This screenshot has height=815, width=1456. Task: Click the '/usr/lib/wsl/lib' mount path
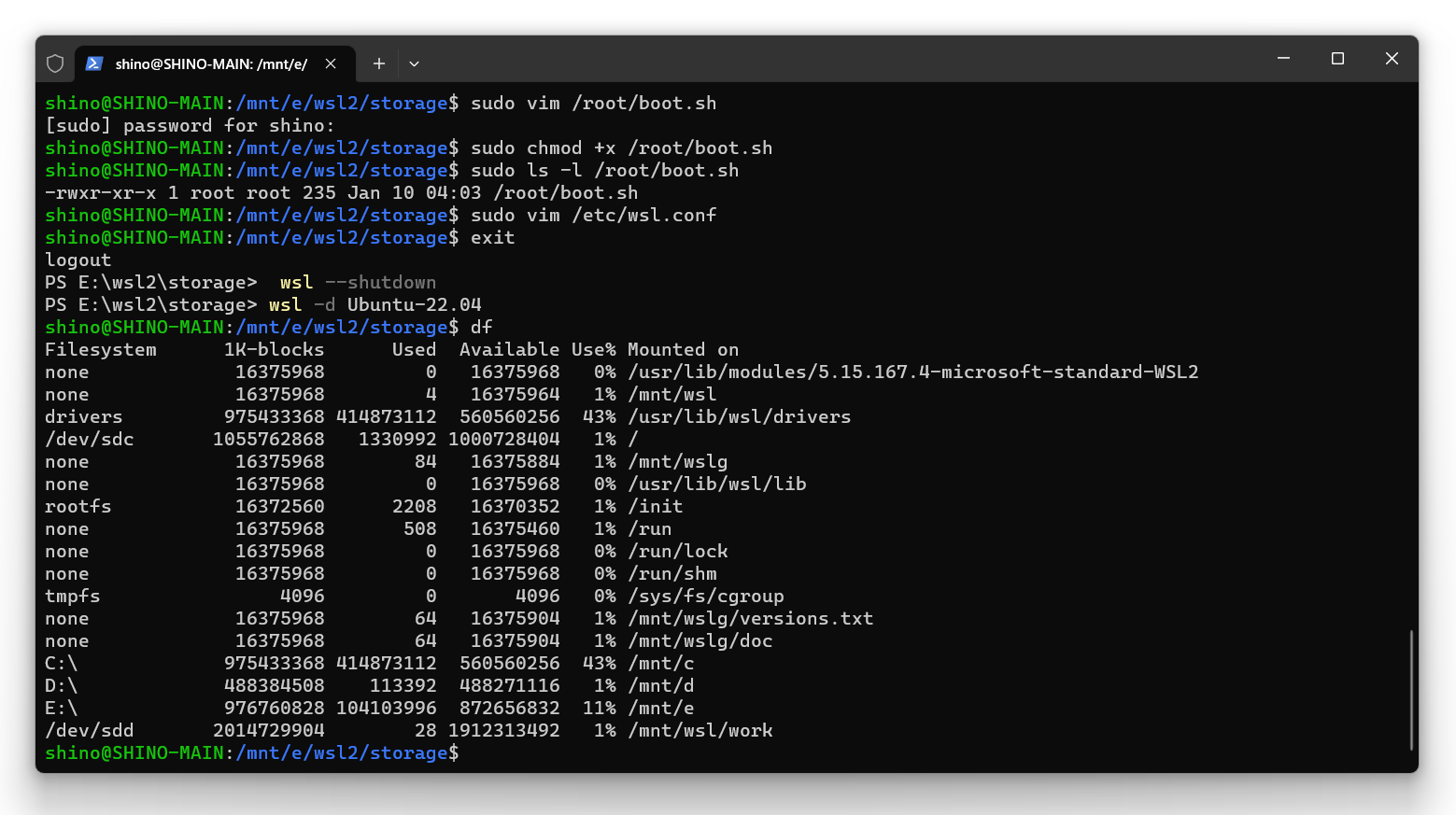click(717, 485)
